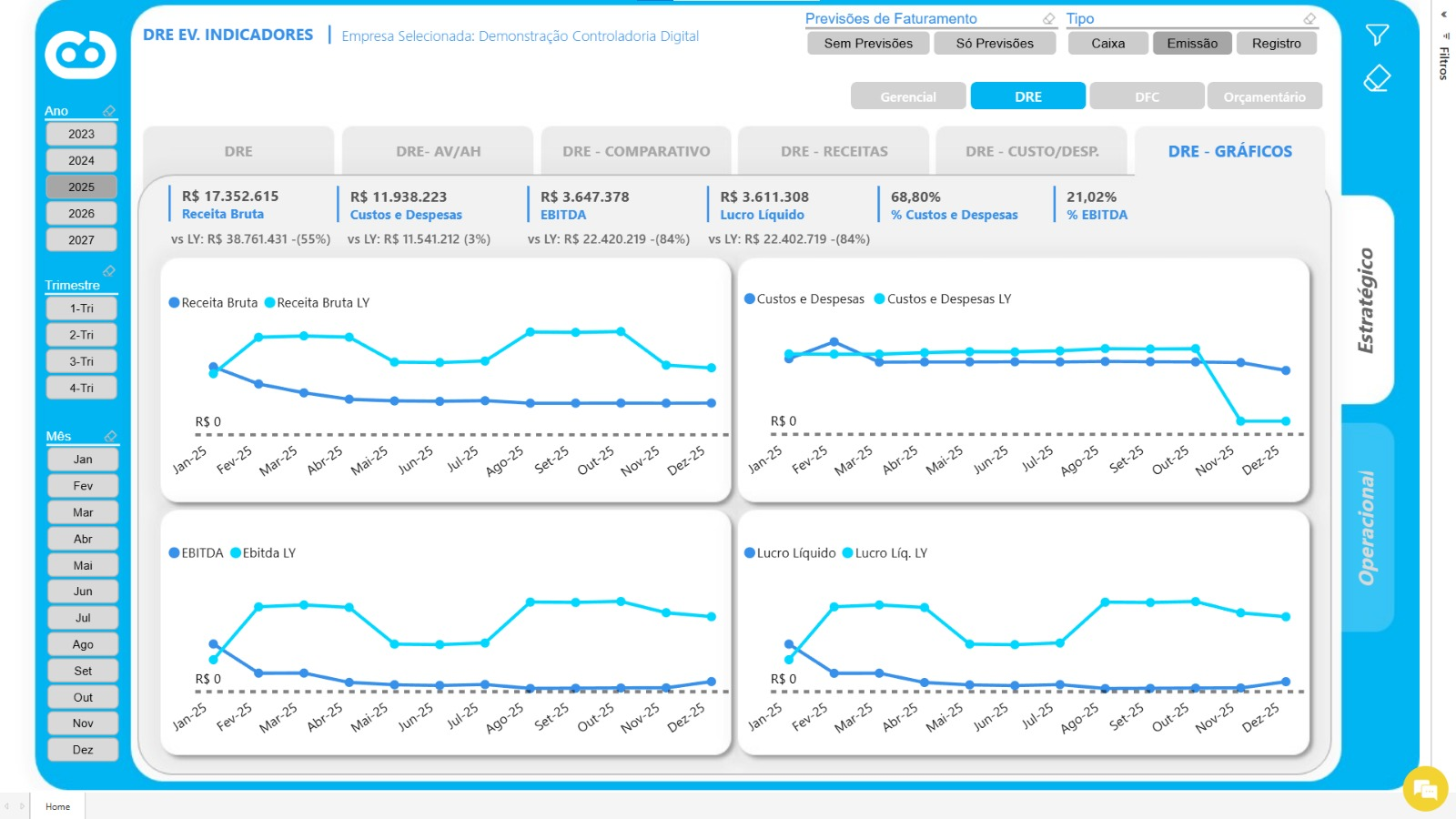Select year 2023 in Ano slicer
This screenshot has width=1456, height=819.
click(81, 134)
